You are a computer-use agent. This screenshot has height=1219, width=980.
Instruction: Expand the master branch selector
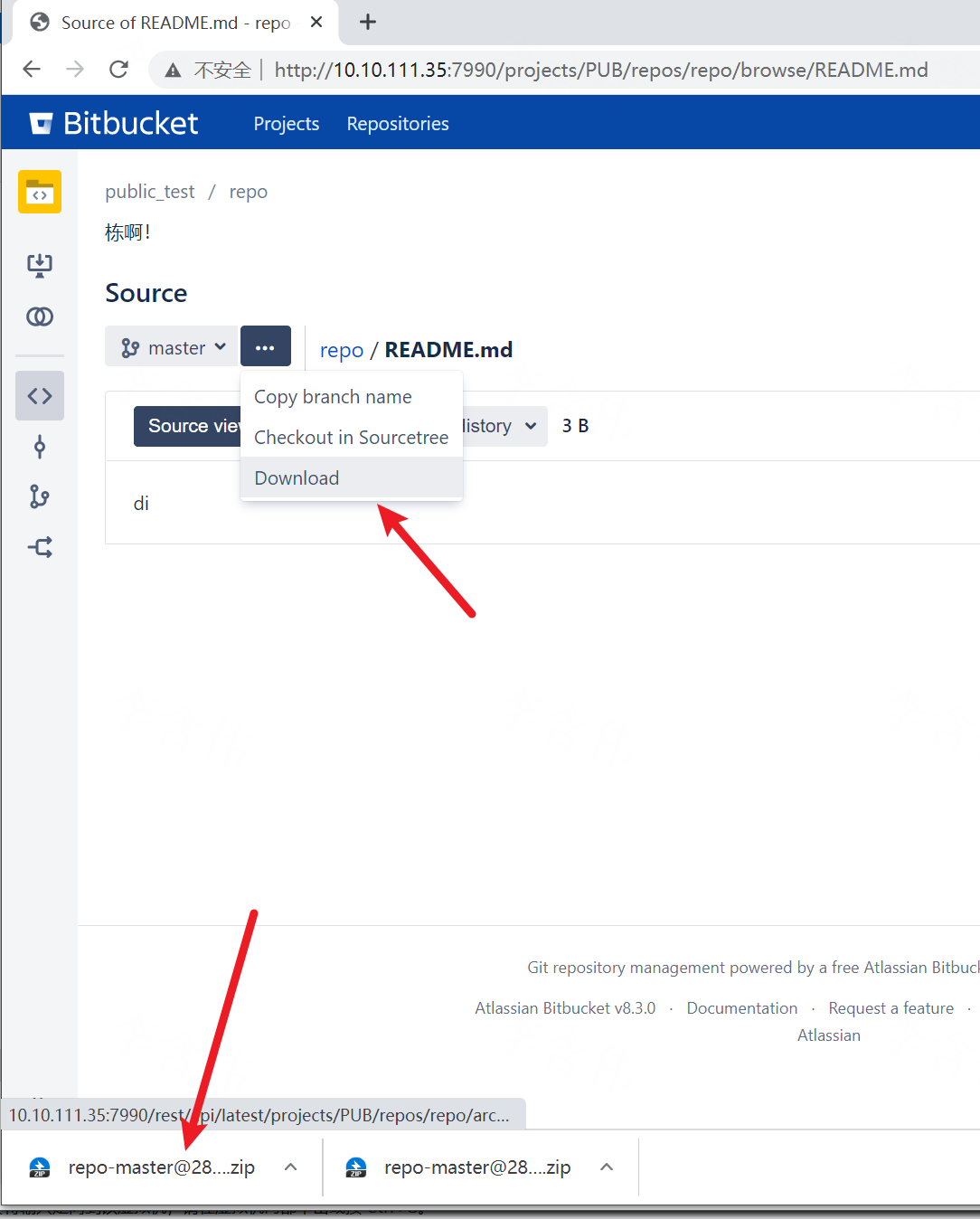click(172, 347)
